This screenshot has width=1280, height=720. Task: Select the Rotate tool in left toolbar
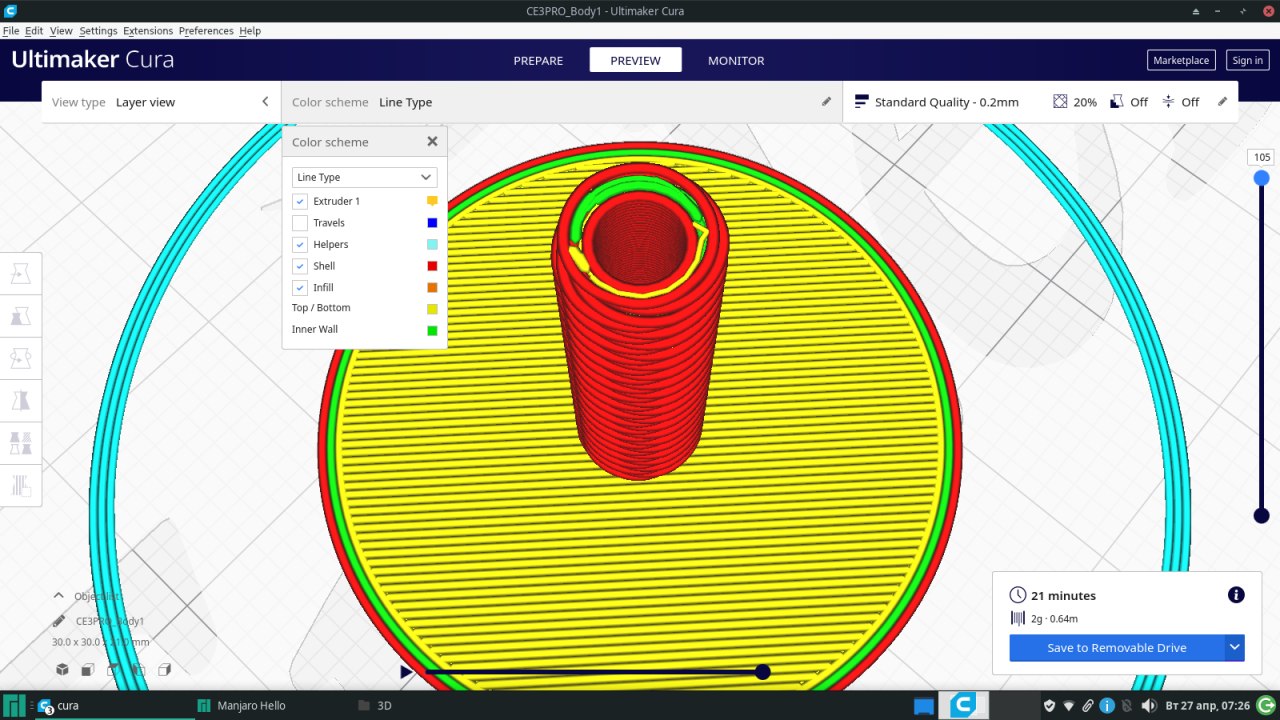pos(20,358)
